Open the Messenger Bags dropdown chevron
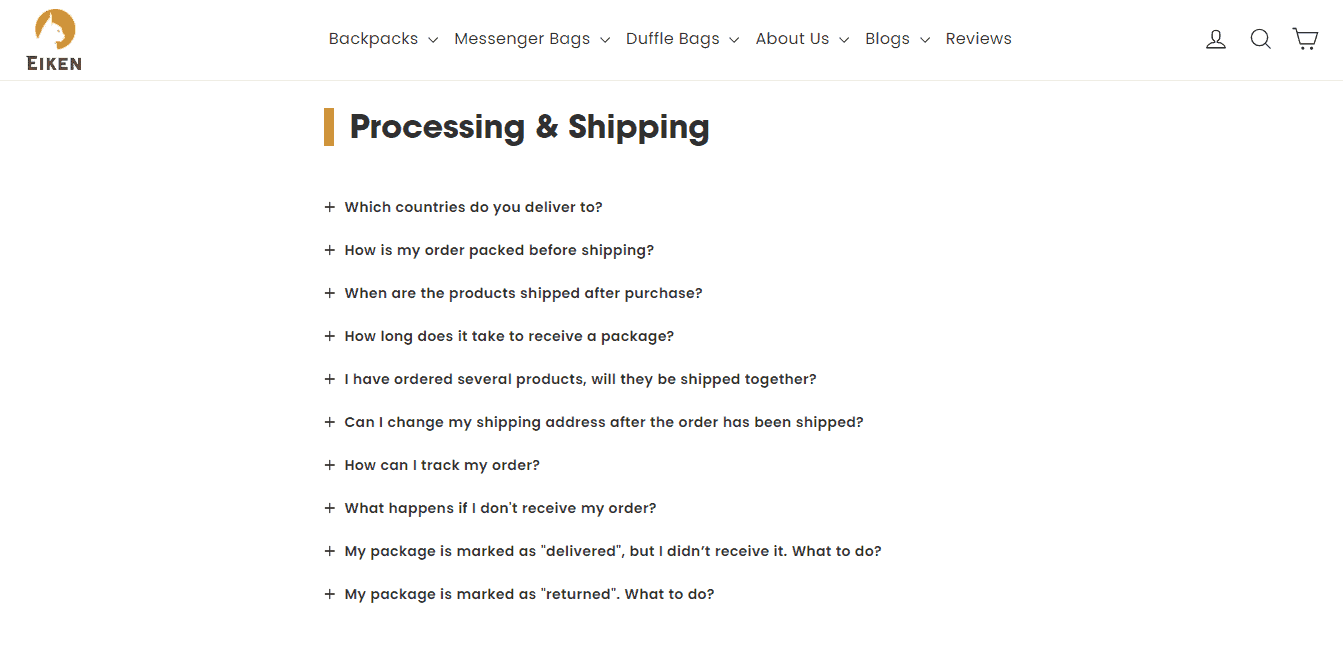 (x=606, y=40)
